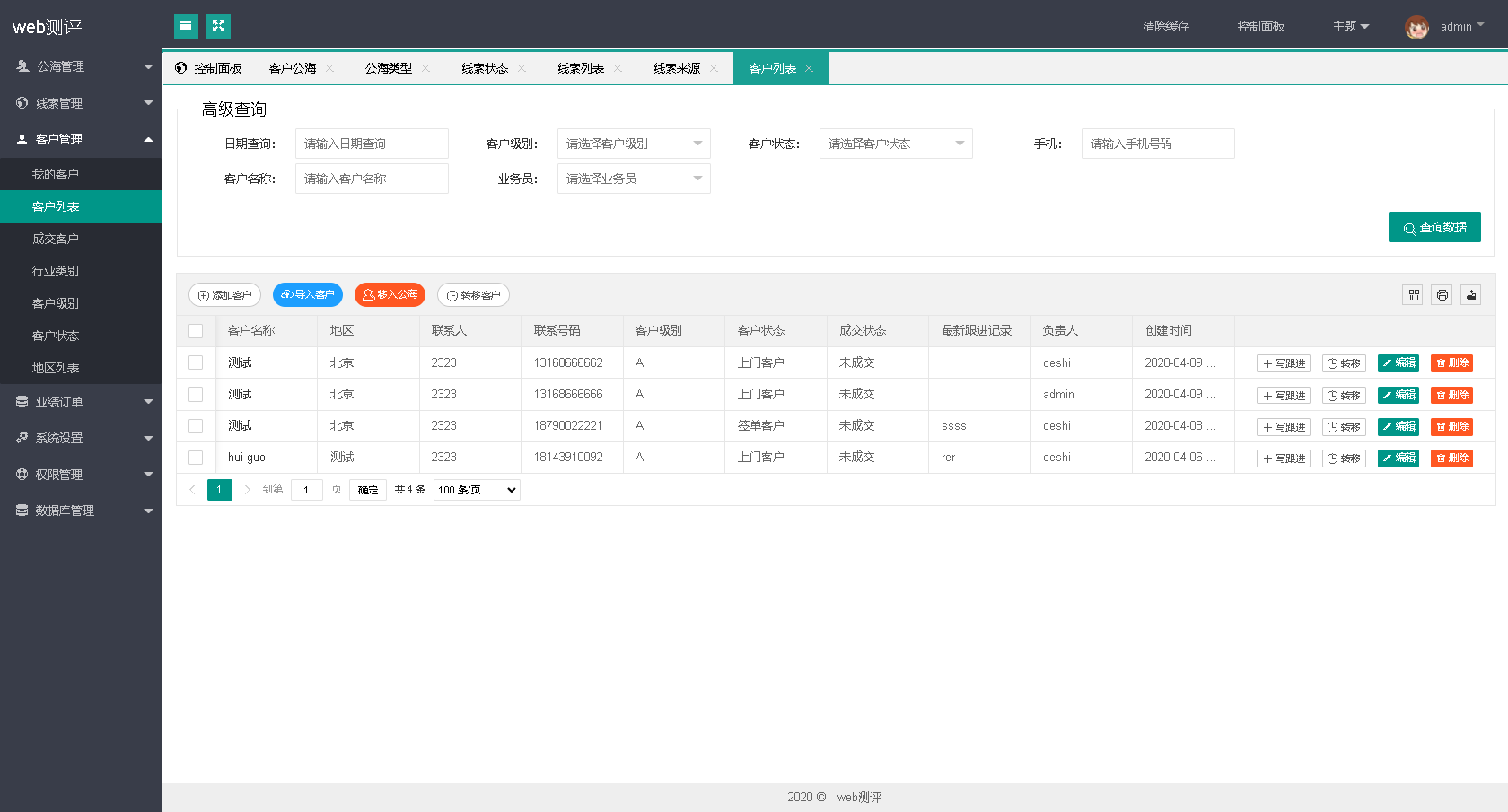
Task: Close the 客户公海 tab
Action: click(330, 68)
